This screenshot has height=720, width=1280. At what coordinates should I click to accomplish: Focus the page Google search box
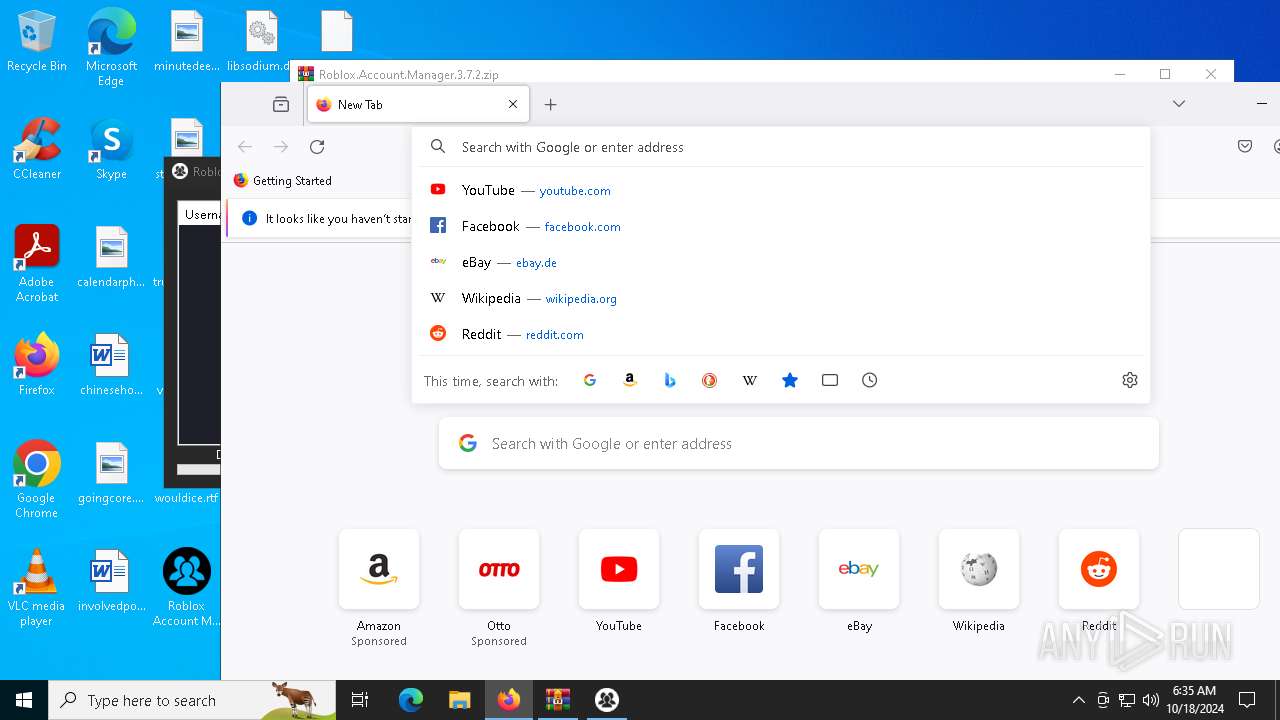[x=798, y=443]
